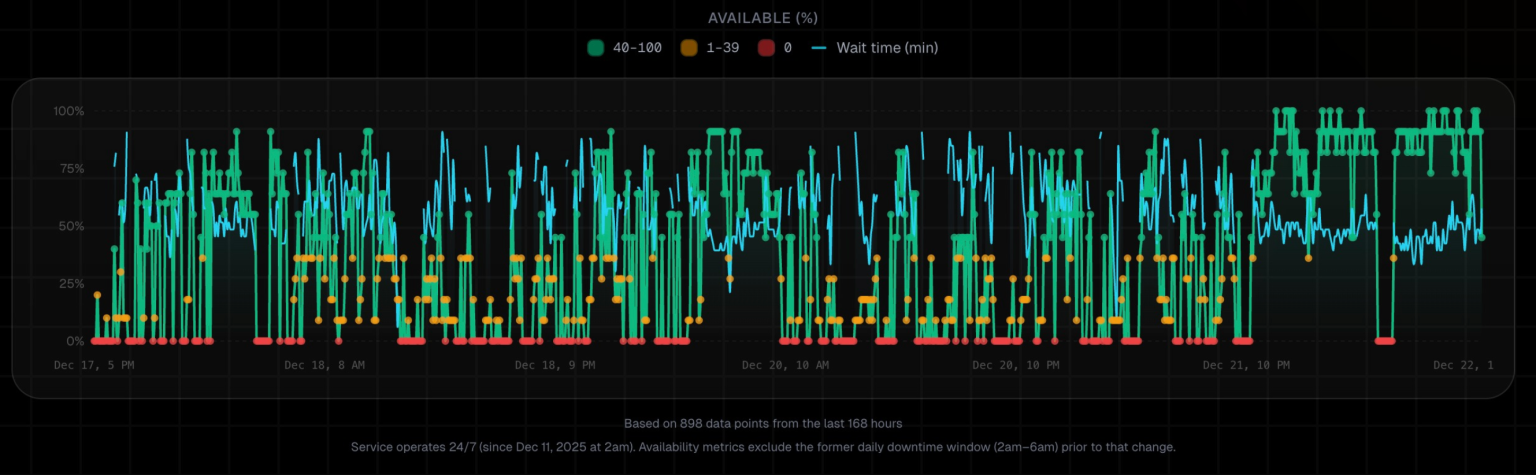
Task: Select the Dec 17, 5 PM axis marker
Action: [x=94, y=365]
